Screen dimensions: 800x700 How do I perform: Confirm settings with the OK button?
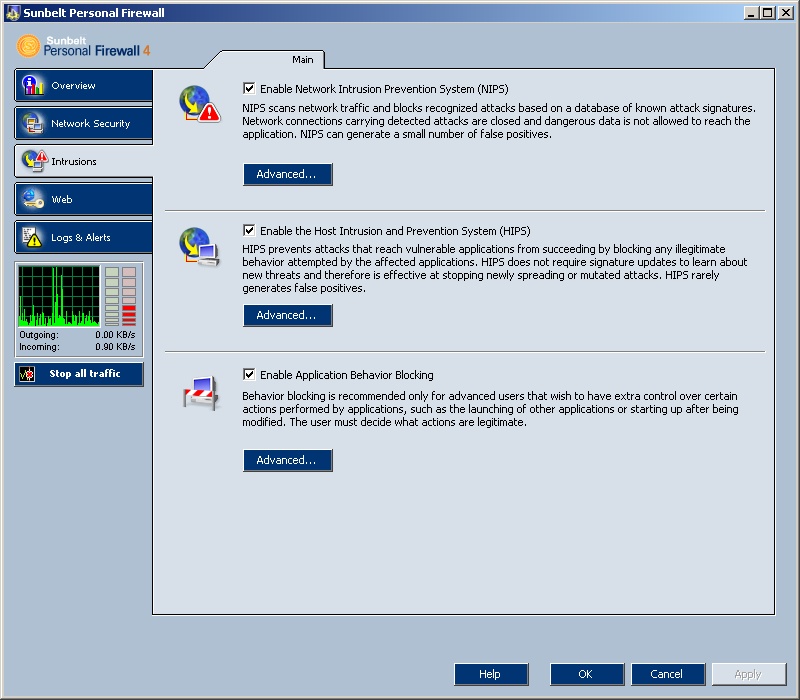coord(586,674)
